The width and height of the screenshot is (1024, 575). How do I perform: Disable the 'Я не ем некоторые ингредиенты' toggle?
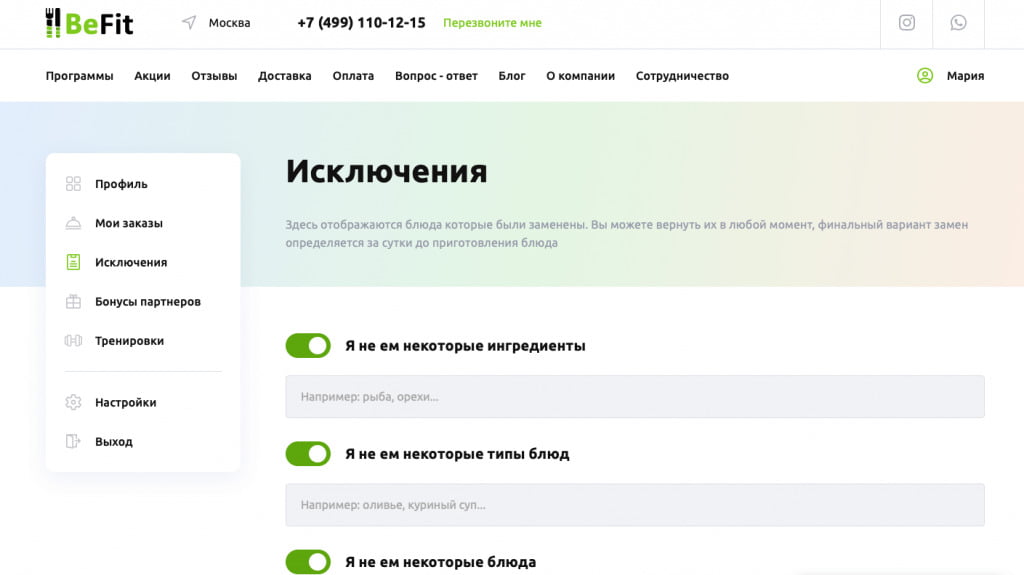[x=308, y=346]
